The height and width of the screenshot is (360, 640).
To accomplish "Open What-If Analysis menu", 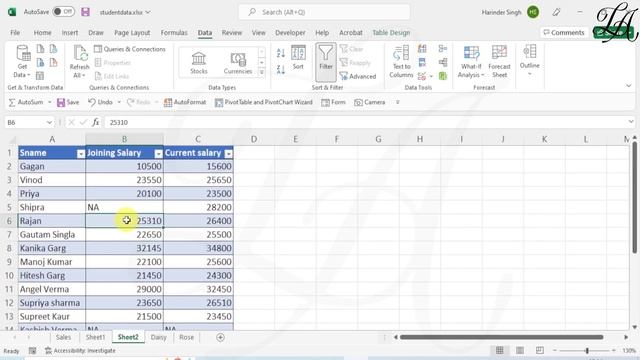I will click(471, 62).
